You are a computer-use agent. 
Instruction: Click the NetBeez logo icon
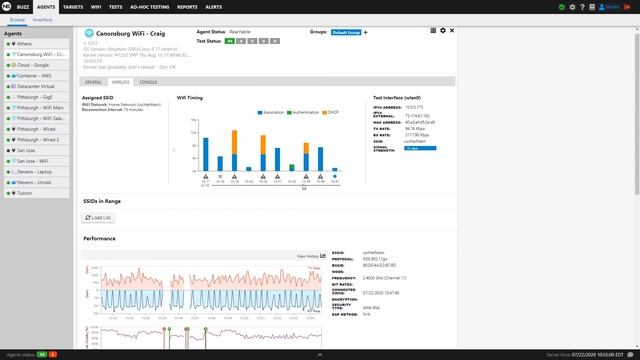(7, 7)
